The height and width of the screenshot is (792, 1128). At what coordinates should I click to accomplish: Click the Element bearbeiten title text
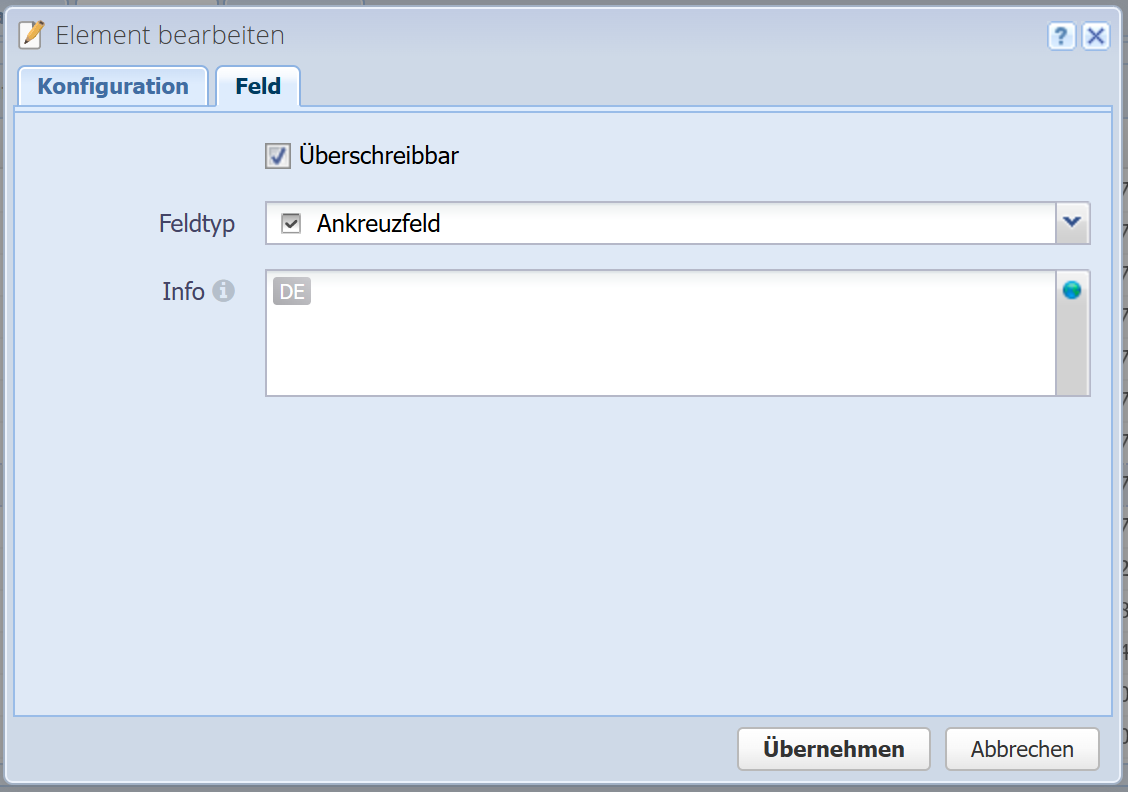[x=170, y=36]
